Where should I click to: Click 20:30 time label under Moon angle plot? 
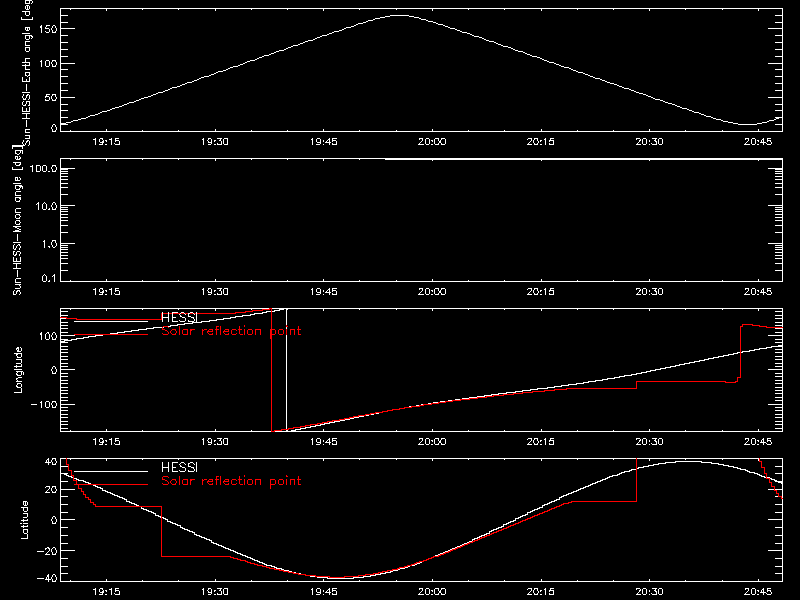pyautogui.click(x=649, y=291)
